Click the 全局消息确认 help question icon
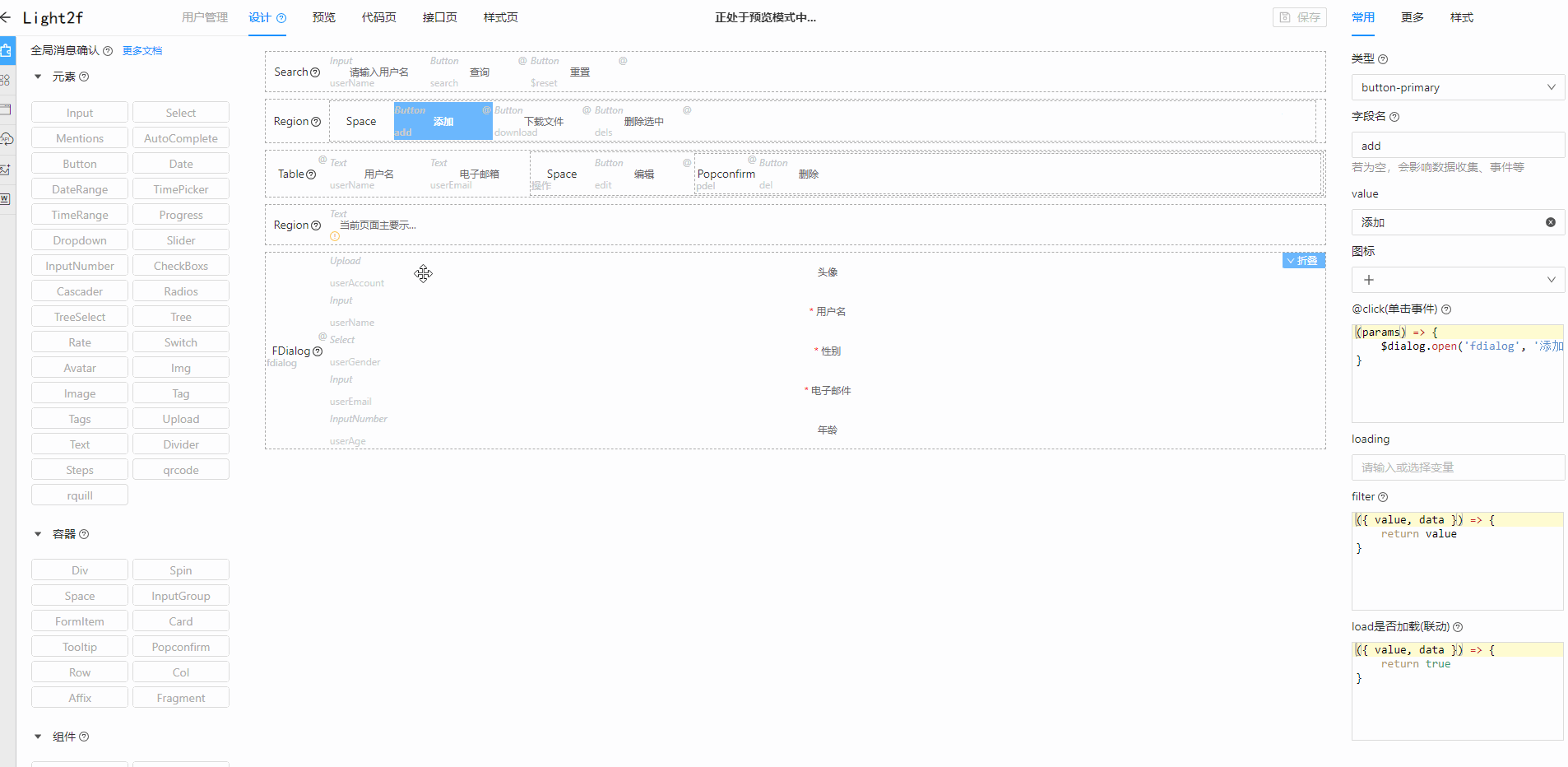The image size is (1568, 767). [109, 50]
